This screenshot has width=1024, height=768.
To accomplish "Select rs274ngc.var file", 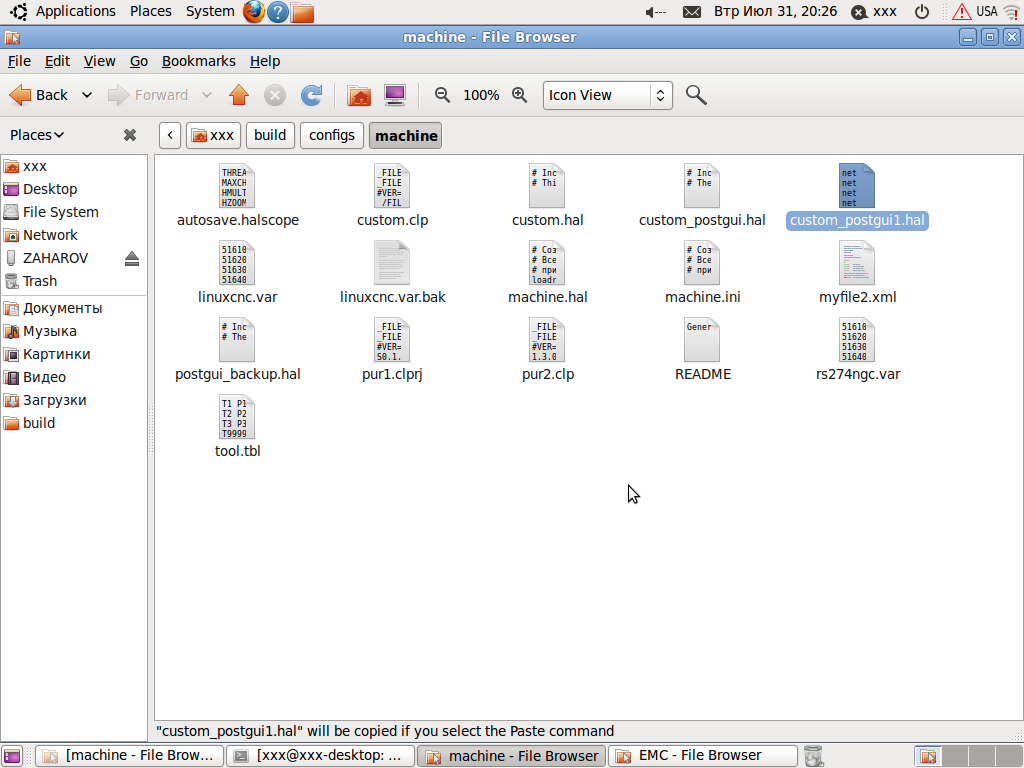I will (x=857, y=349).
